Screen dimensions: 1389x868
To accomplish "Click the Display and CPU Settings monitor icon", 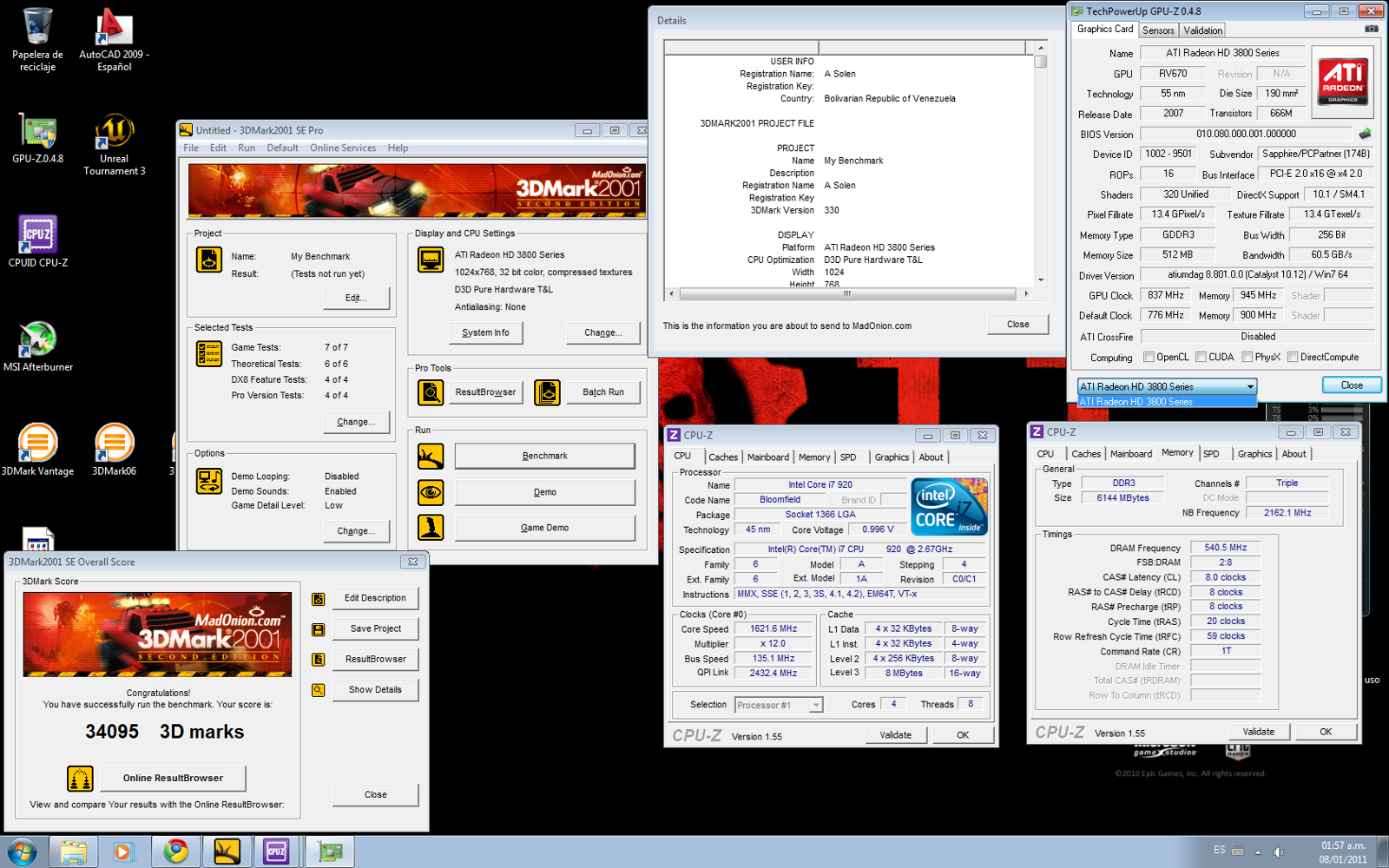I will coord(431,260).
